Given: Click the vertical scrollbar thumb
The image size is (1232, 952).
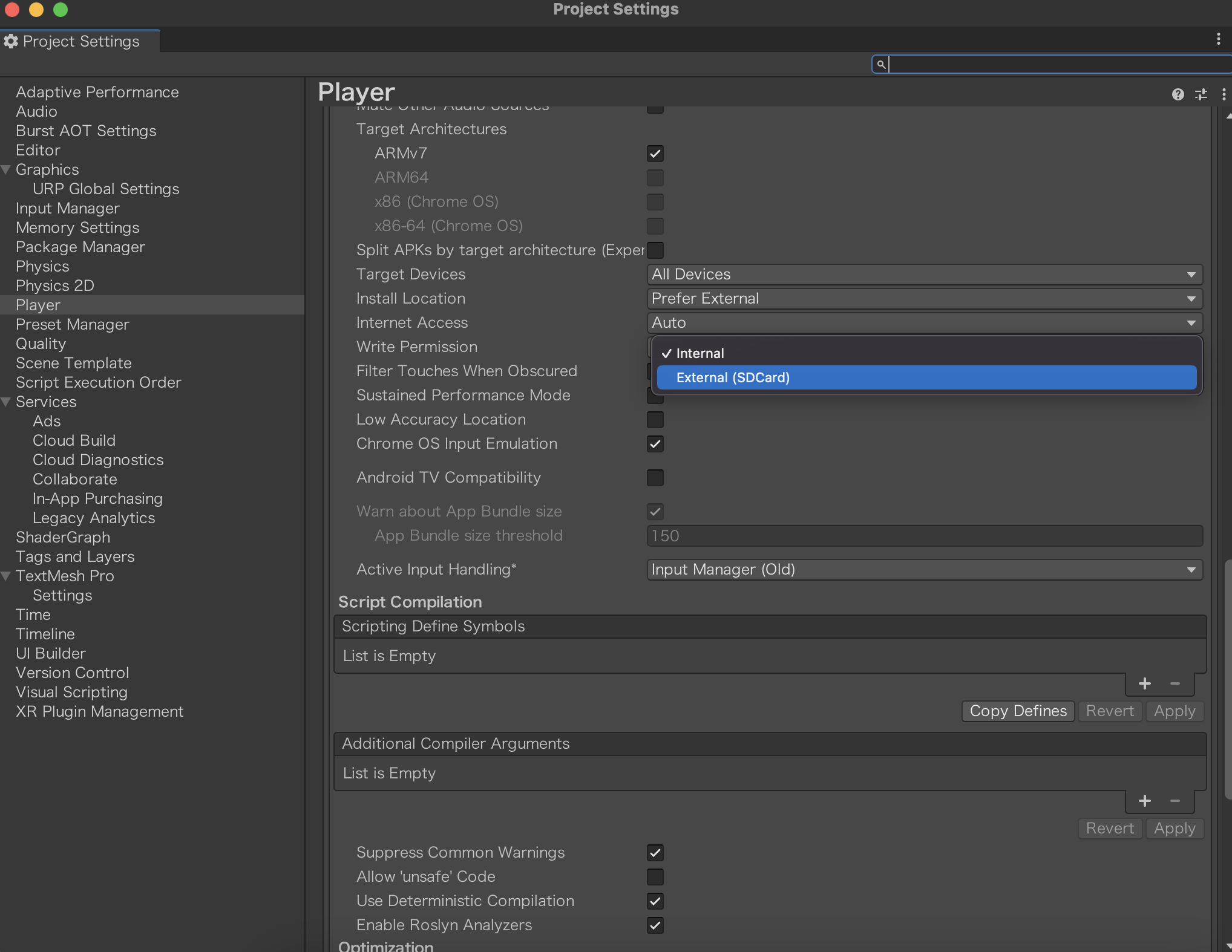Looking at the screenshot, I should (1228, 677).
